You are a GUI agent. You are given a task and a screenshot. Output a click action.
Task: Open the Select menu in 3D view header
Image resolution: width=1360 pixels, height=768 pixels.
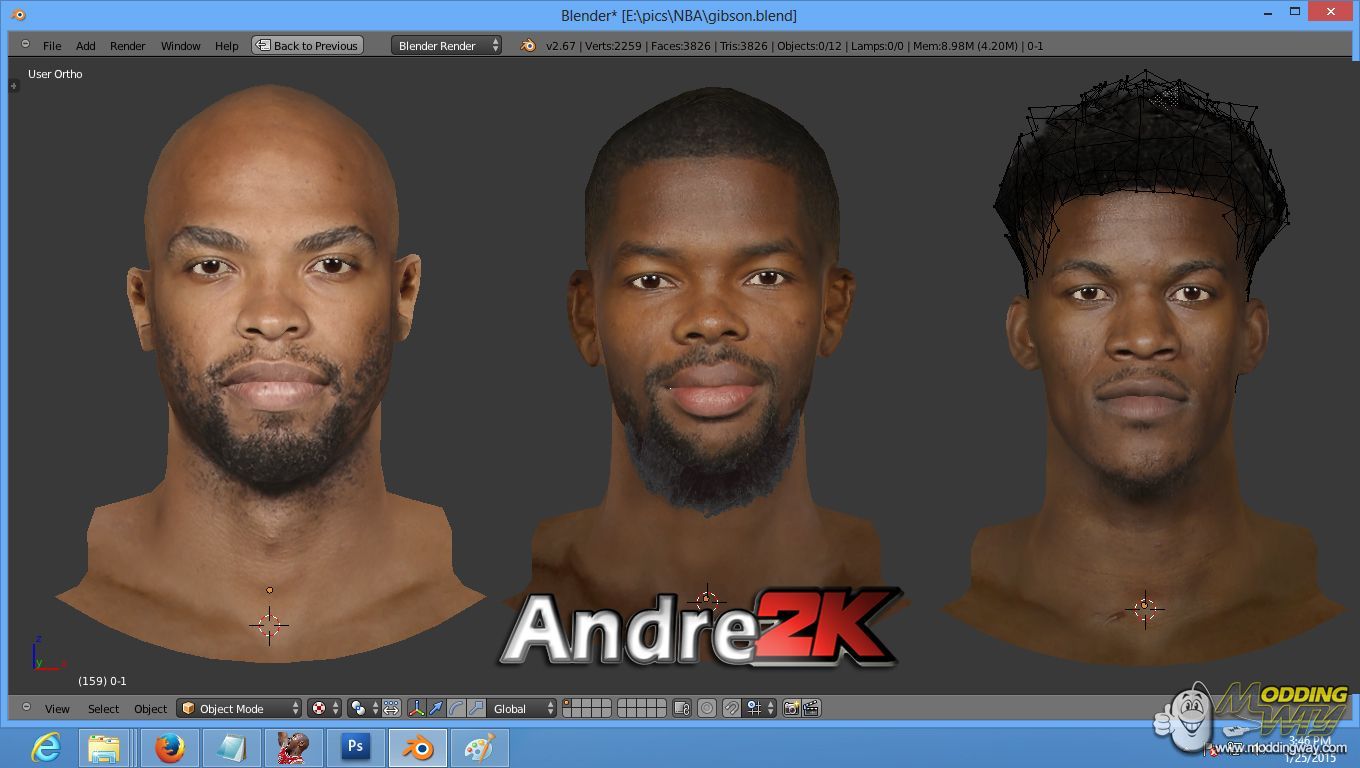103,709
